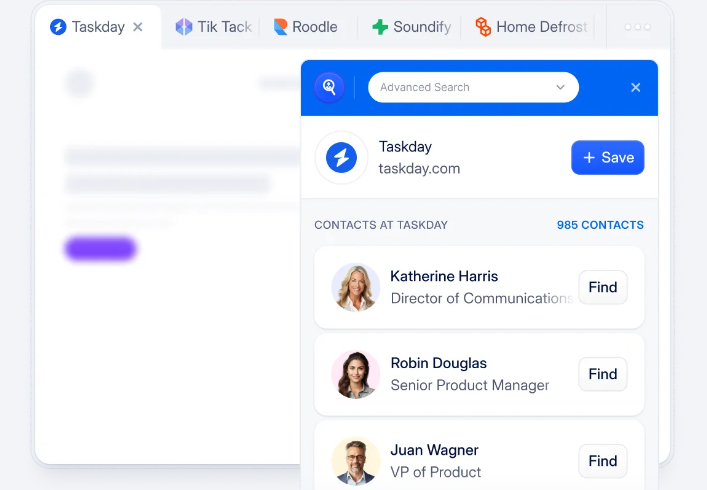Find Juan Wagner's contact info

(603, 461)
